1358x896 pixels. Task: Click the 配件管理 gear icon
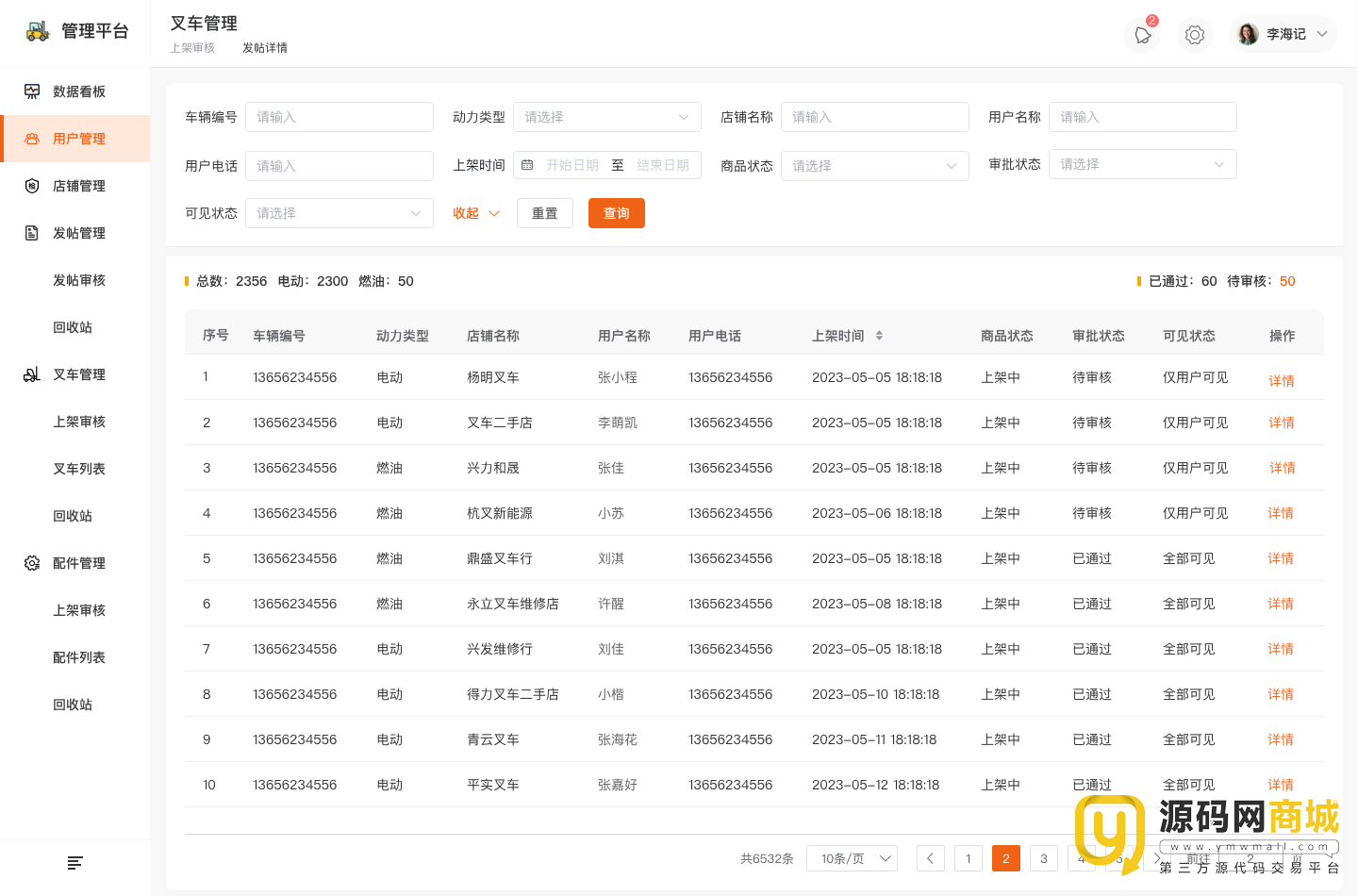[32, 563]
